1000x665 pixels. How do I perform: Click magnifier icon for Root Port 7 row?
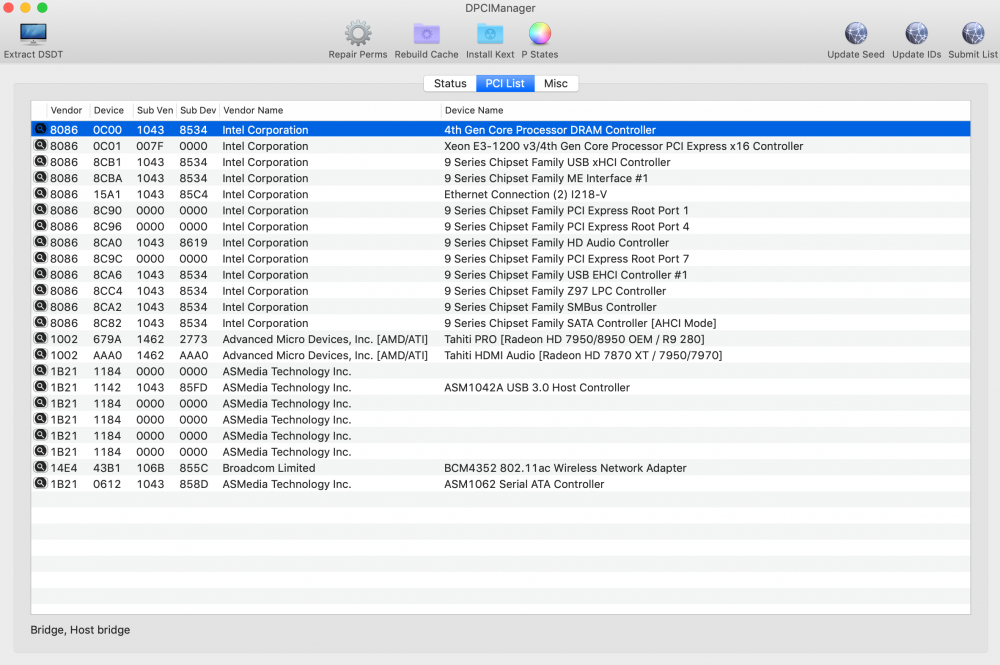(x=40, y=258)
